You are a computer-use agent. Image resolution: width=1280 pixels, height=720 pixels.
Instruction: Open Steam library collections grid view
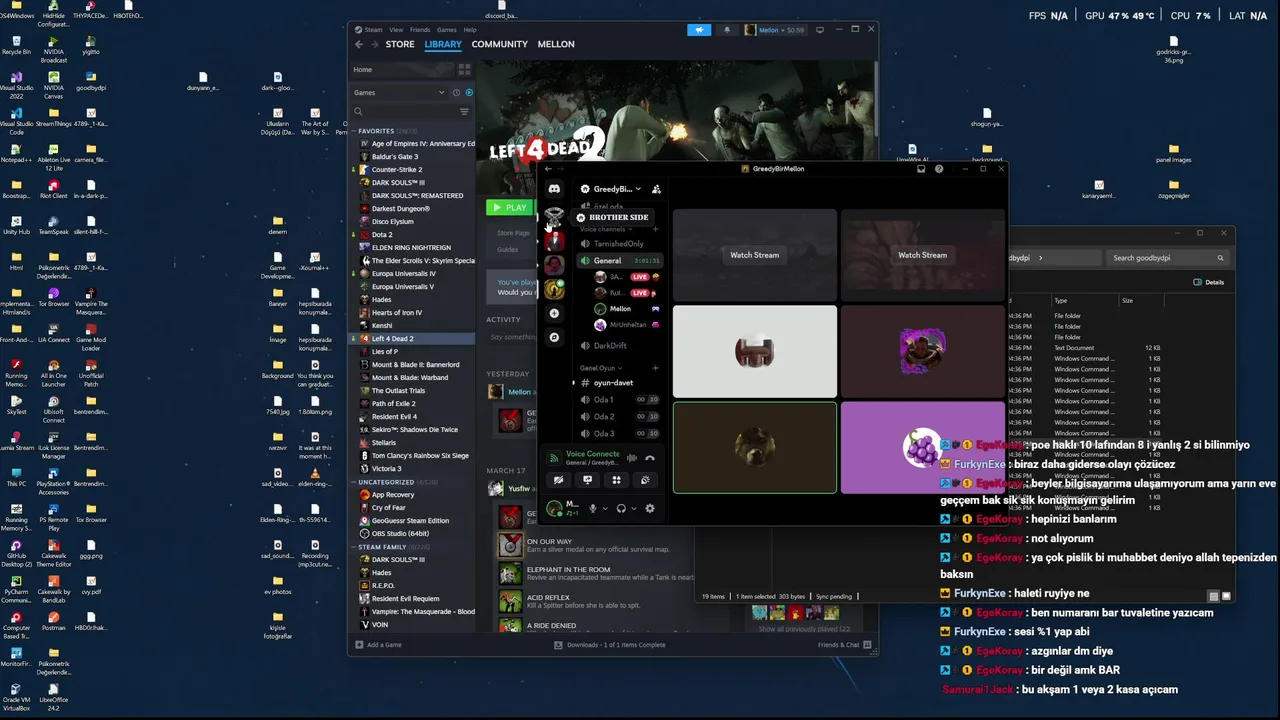tap(464, 69)
